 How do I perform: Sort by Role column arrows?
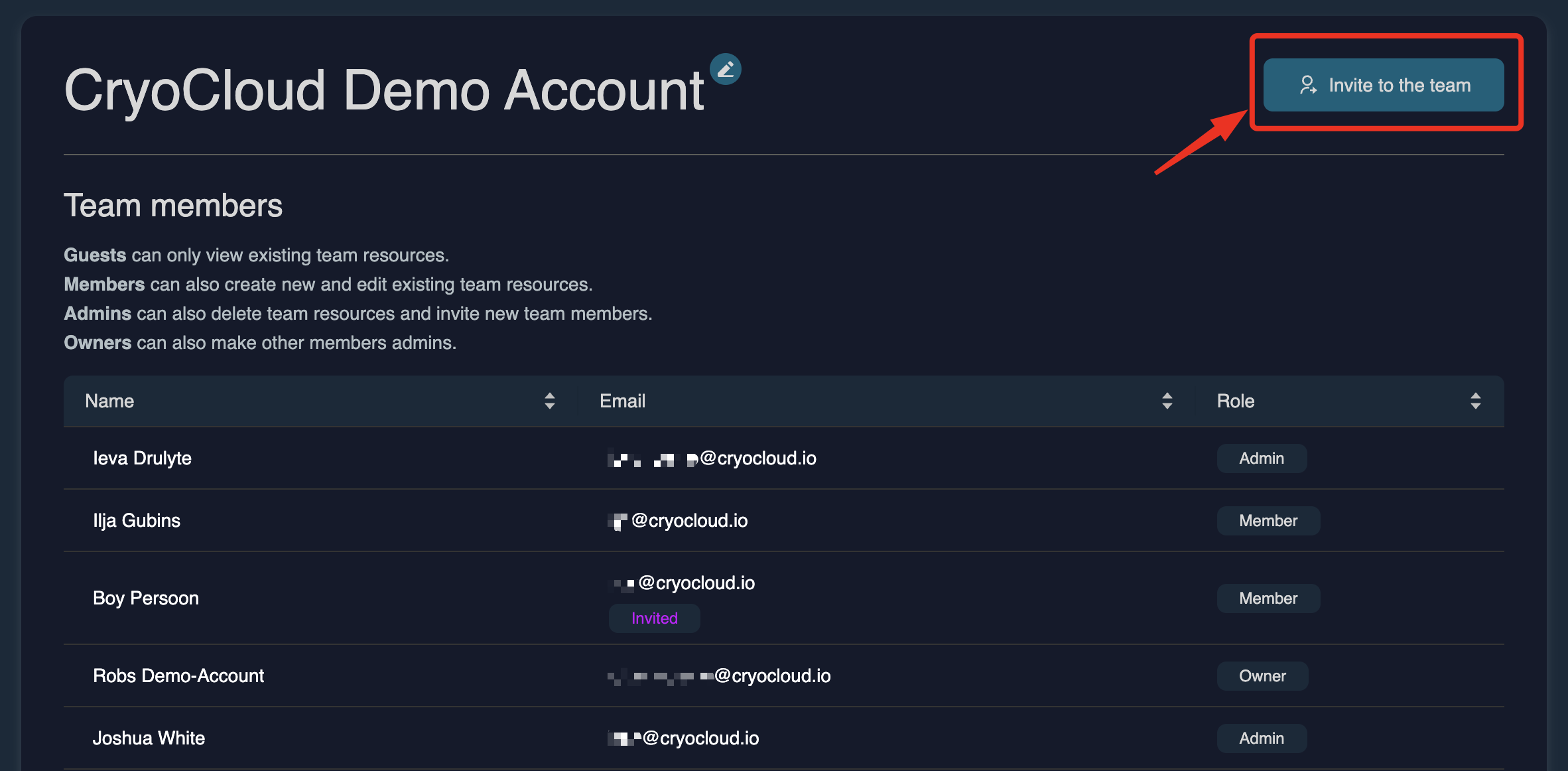1475,401
